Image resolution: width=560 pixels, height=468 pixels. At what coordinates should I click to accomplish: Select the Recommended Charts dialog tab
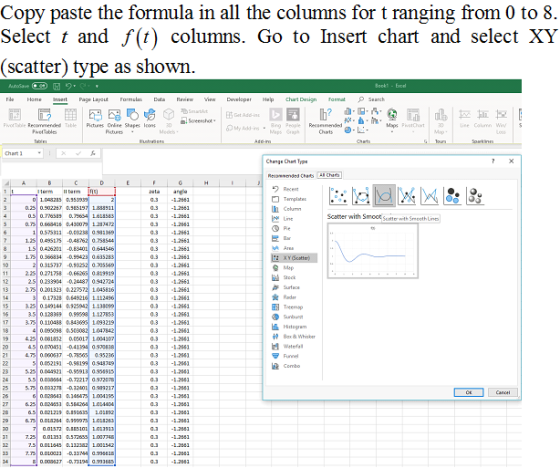(291, 175)
